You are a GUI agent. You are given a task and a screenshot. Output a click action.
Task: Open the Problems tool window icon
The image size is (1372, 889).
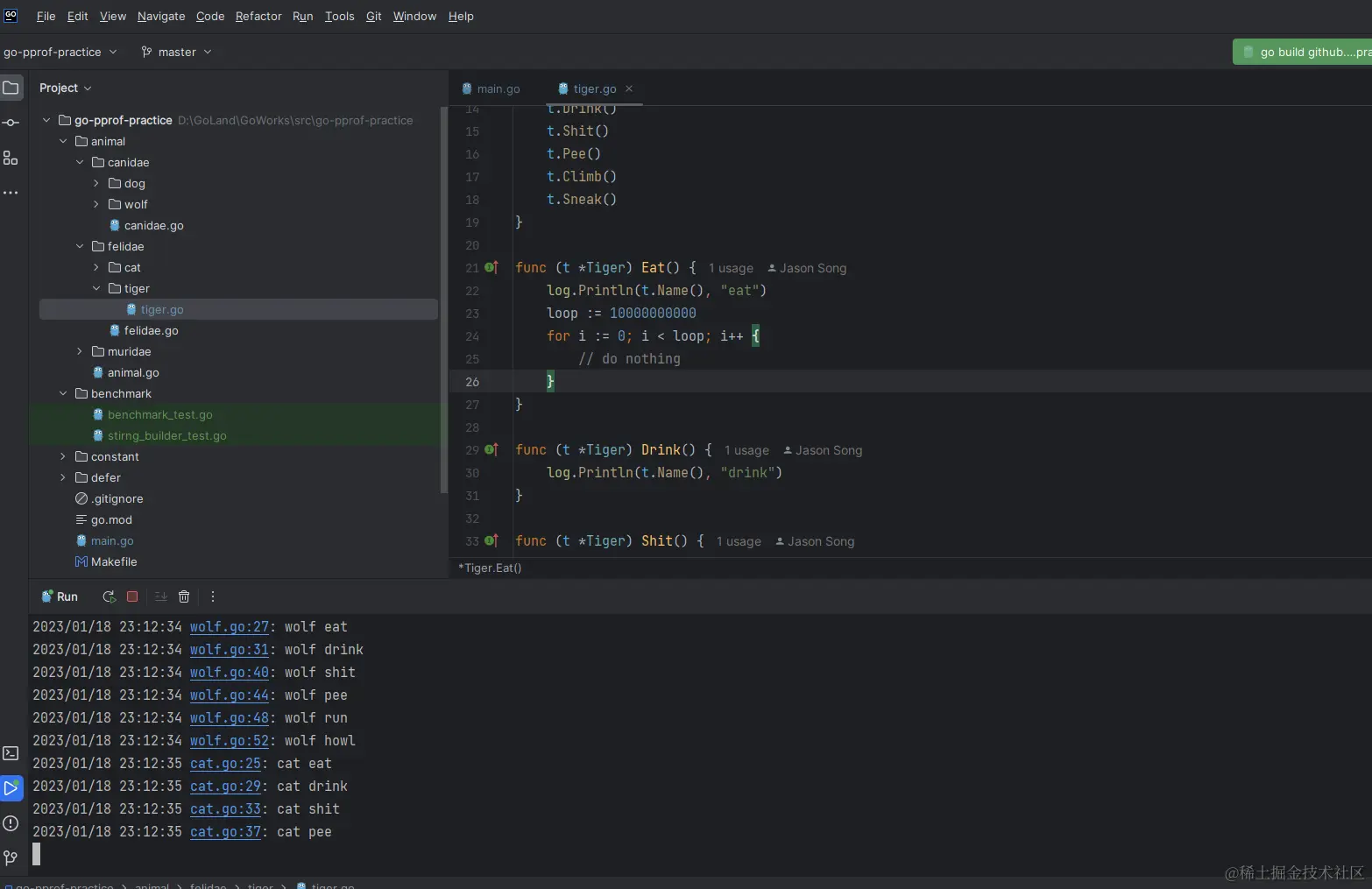11,823
